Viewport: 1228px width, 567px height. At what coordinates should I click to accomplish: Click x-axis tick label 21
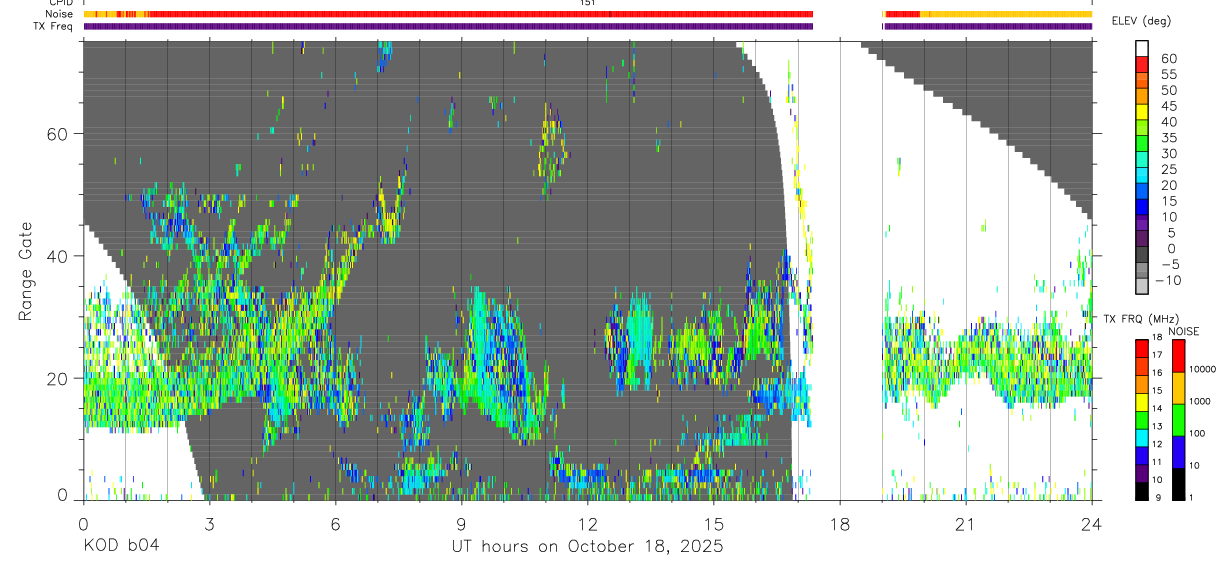(965, 523)
